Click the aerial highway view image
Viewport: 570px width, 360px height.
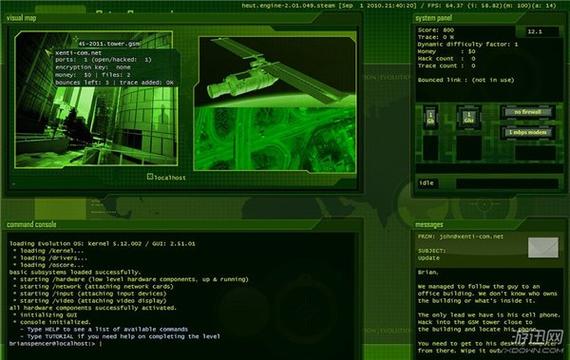click(x=274, y=138)
